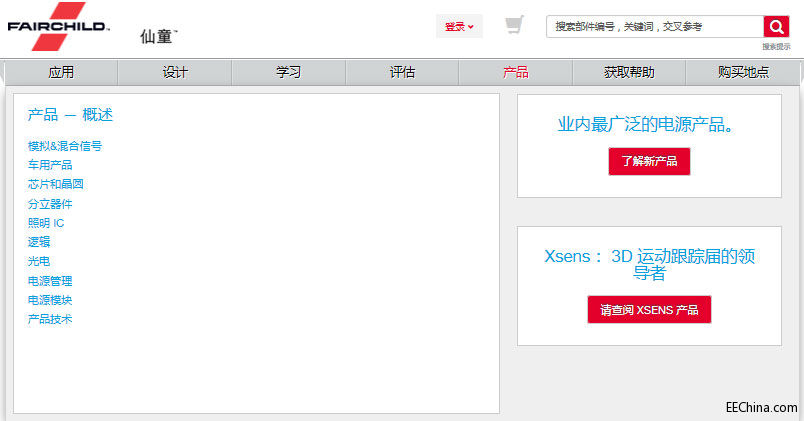Open the shopping cart icon
Screen dimensions: 804x421
[x=514, y=25]
